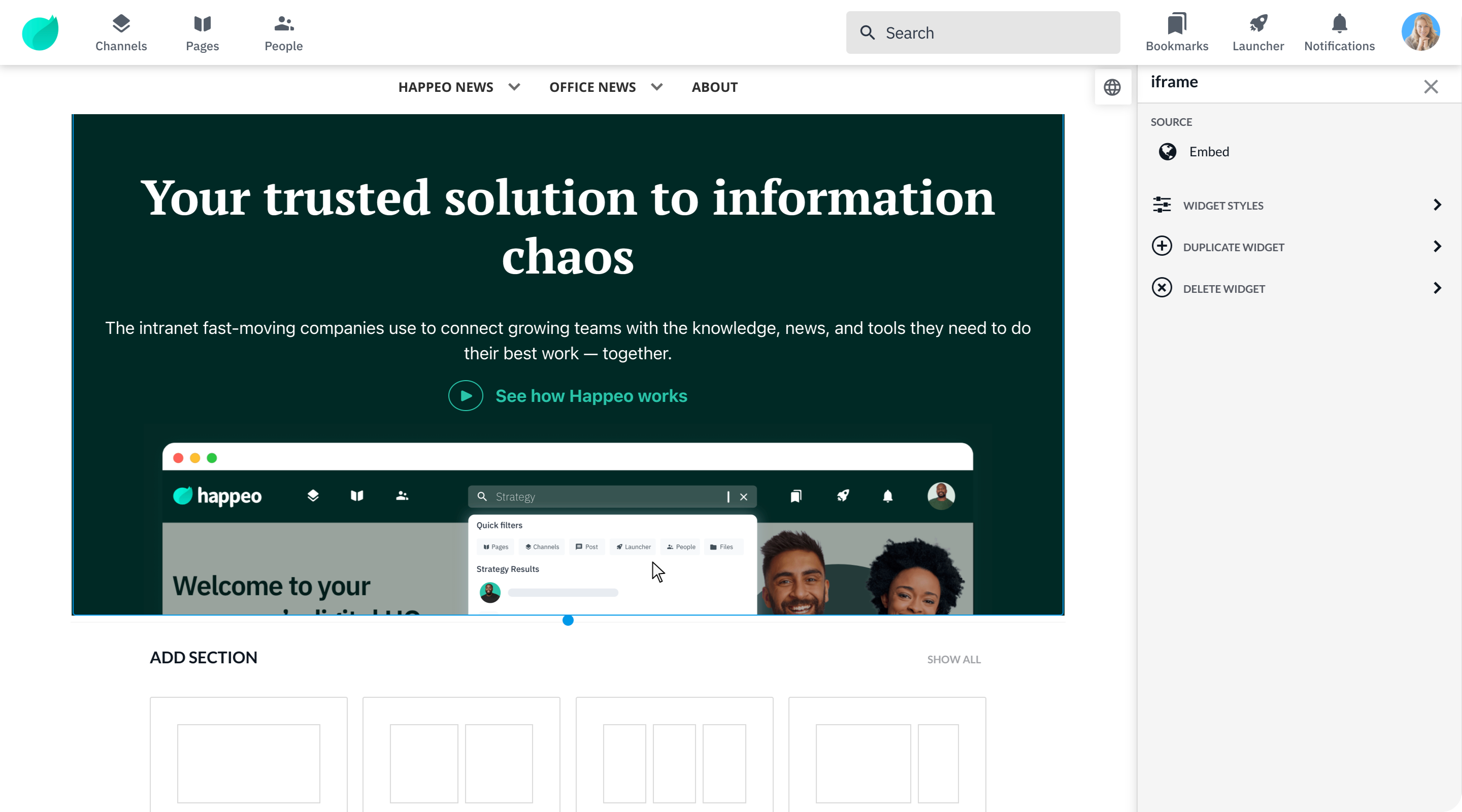Screen dimensions: 1462x812
Task: Close the iframe settings panel
Action: [x=1430, y=87]
